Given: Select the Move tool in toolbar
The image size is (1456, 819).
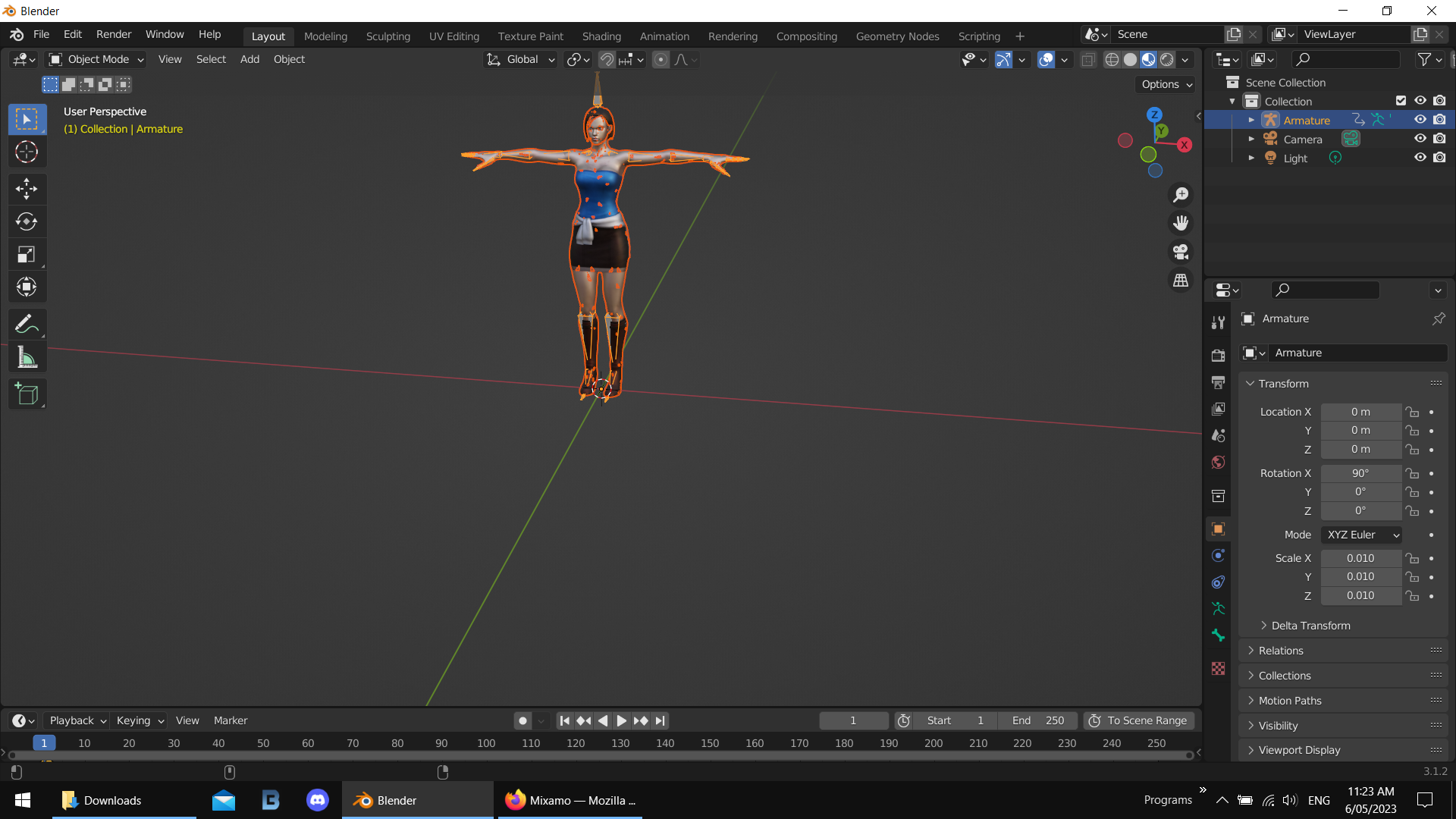Looking at the screenshot, I should [x=27, y=188].
